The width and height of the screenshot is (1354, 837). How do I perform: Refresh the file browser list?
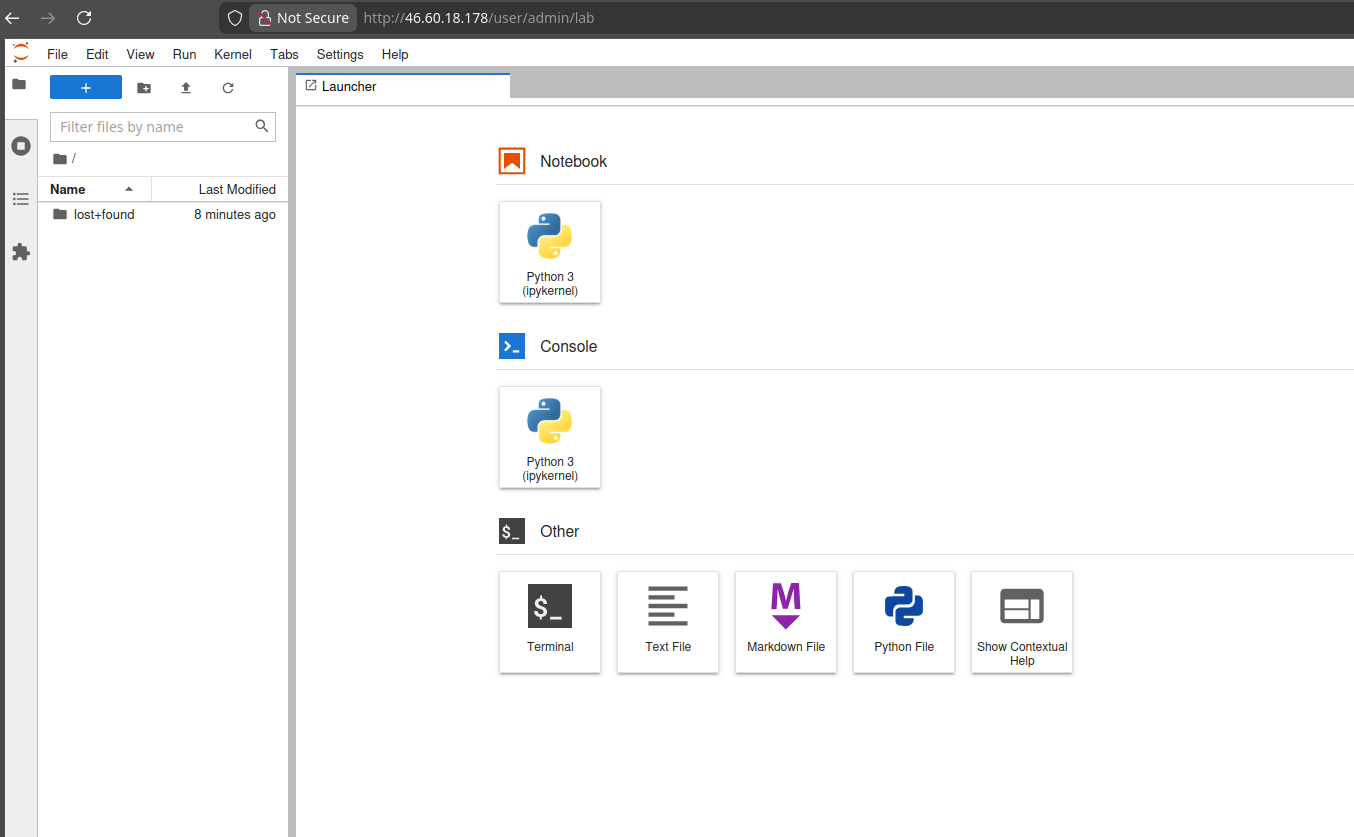228,88
